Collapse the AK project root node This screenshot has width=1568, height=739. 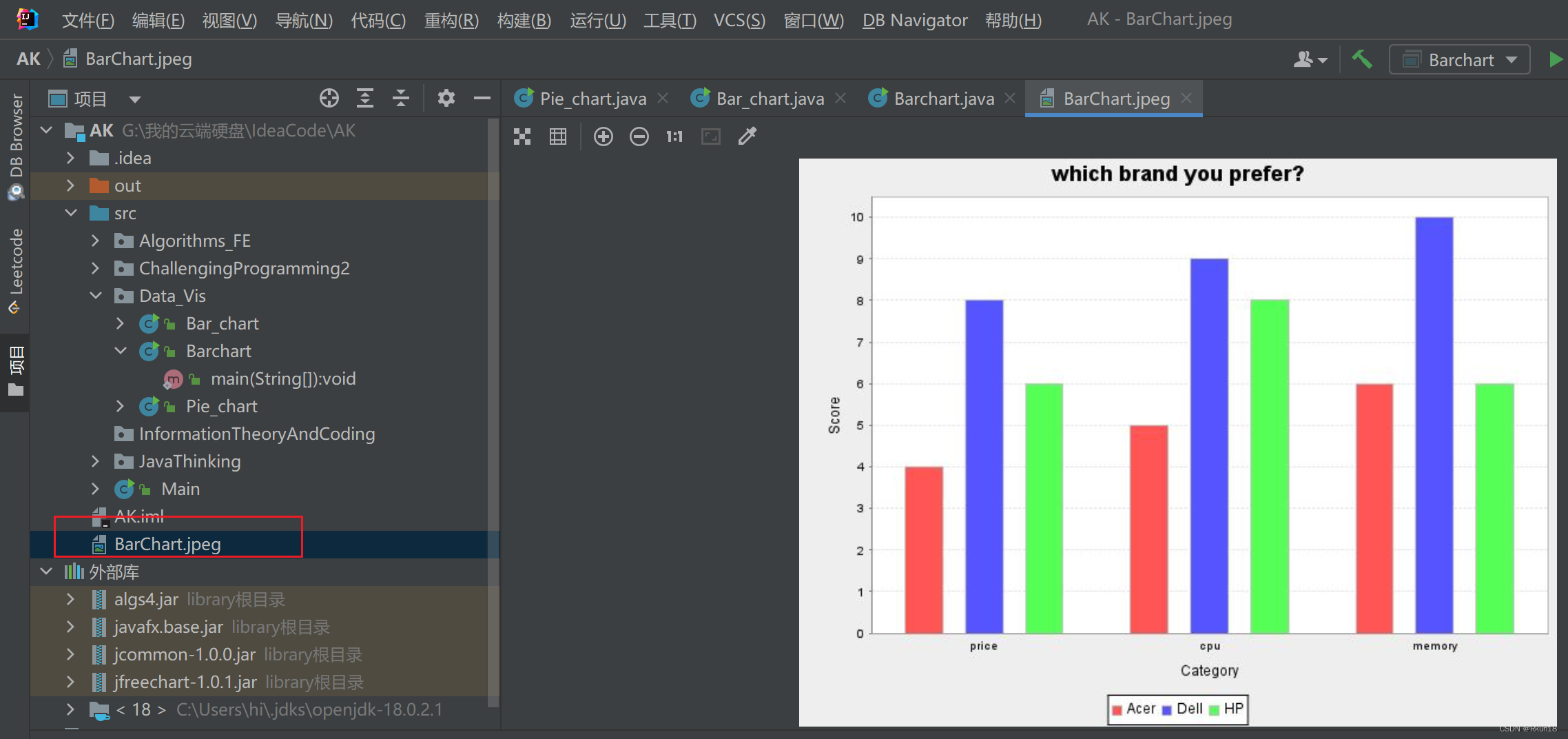click(x=46, y=130)
